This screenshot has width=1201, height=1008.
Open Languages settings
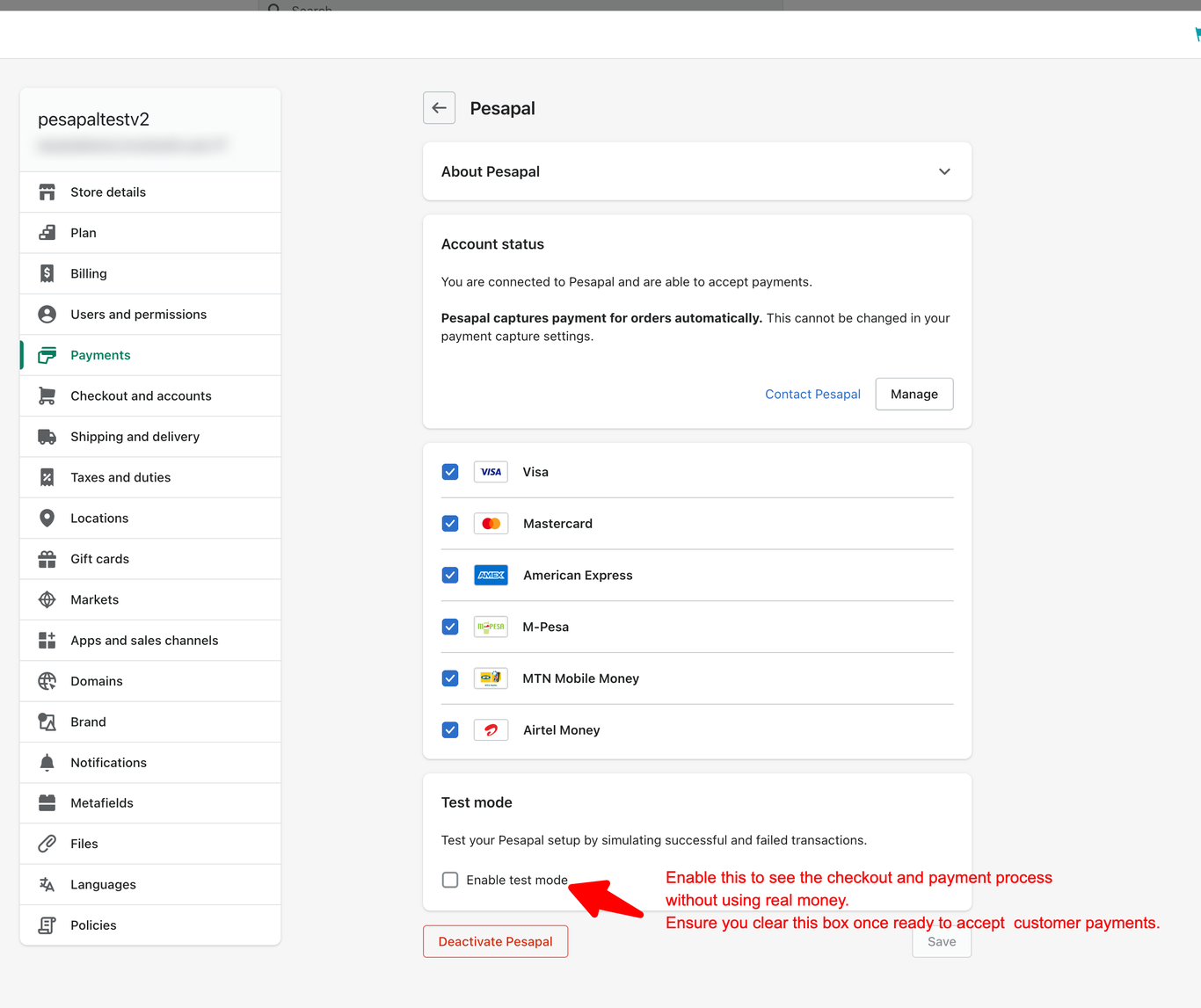point(150,885)
